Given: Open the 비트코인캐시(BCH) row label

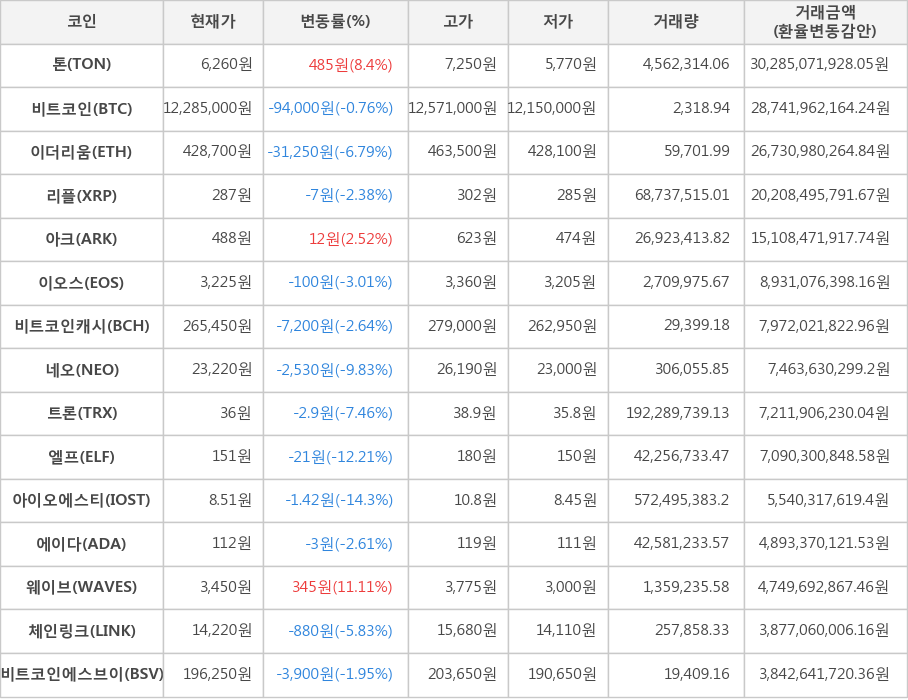Looking at the screenshot, I should [x=82, y=326].
